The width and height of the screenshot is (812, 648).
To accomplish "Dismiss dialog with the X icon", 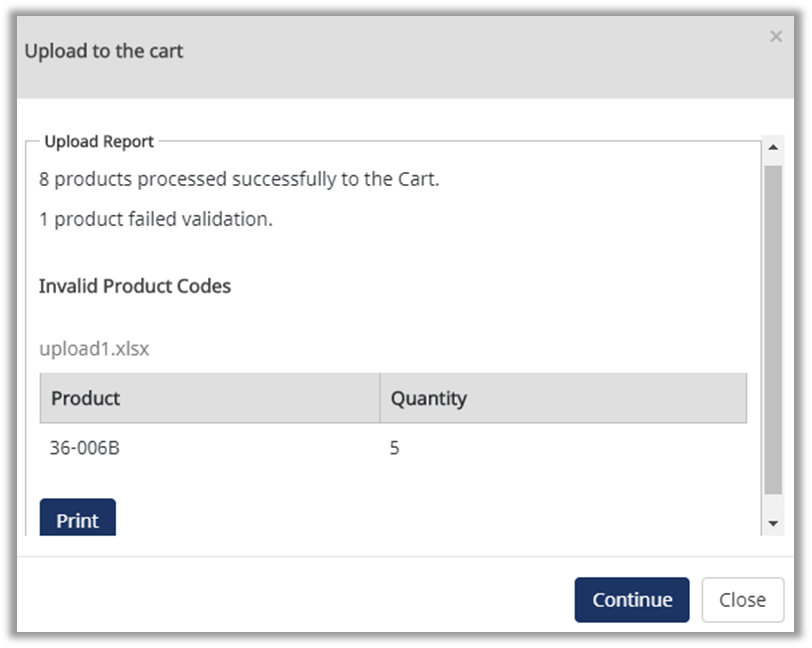I will coord(775,37).
